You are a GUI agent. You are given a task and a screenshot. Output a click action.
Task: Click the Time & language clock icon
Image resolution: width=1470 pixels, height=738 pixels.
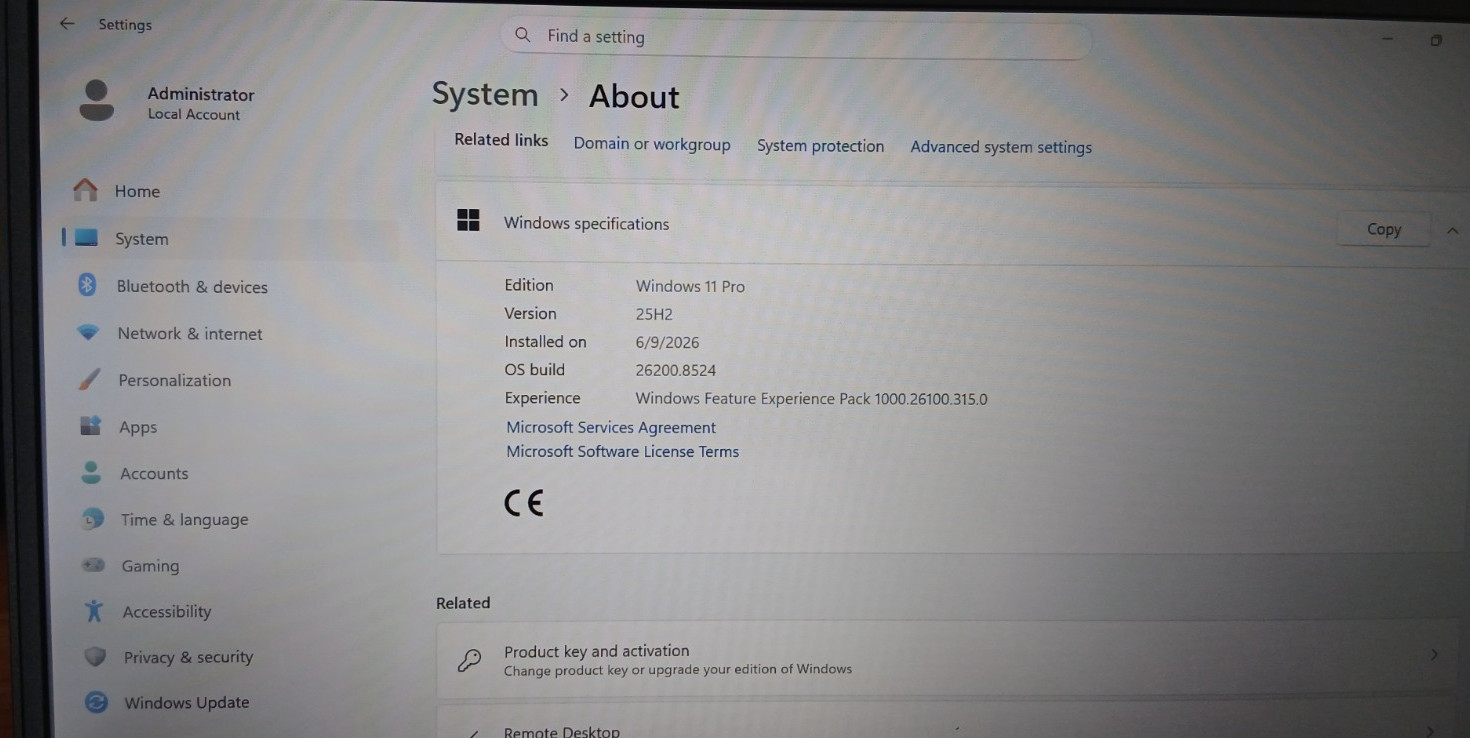[x=92, y=518]
